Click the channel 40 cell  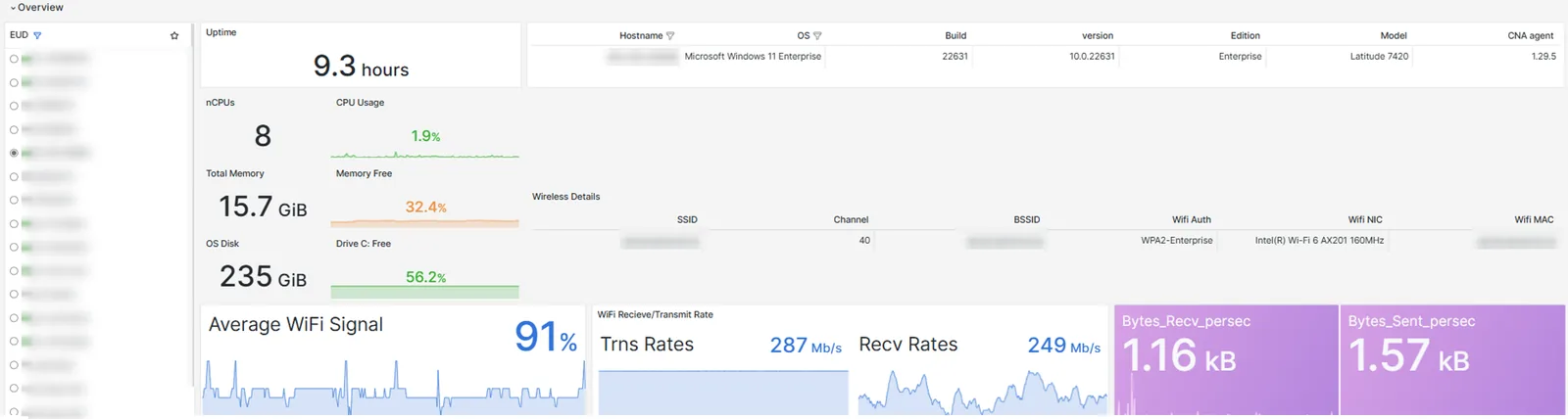point(864,240)
